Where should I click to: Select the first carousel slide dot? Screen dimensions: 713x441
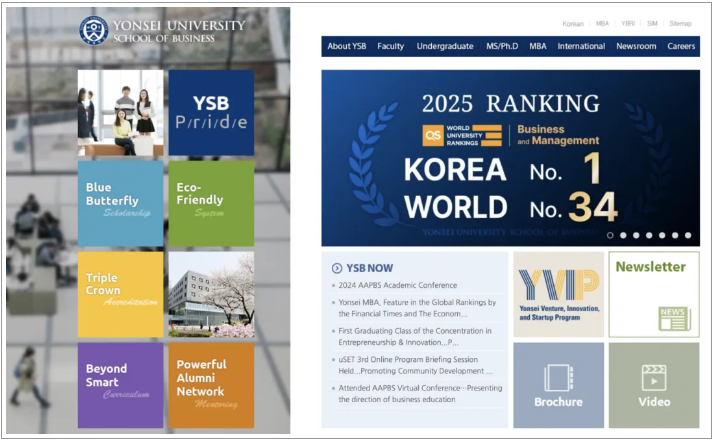(x=610, y=235)
